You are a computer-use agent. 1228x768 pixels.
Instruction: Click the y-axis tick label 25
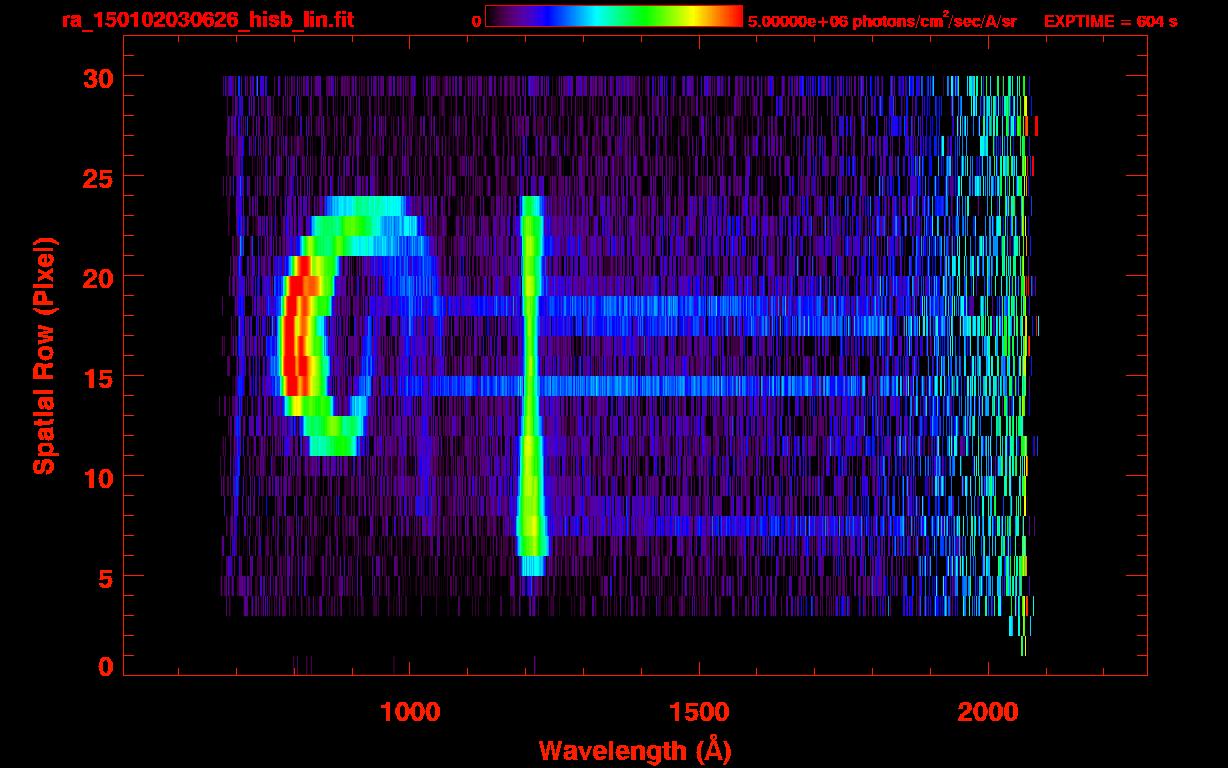pyautogui.click(x=96, y=177)
